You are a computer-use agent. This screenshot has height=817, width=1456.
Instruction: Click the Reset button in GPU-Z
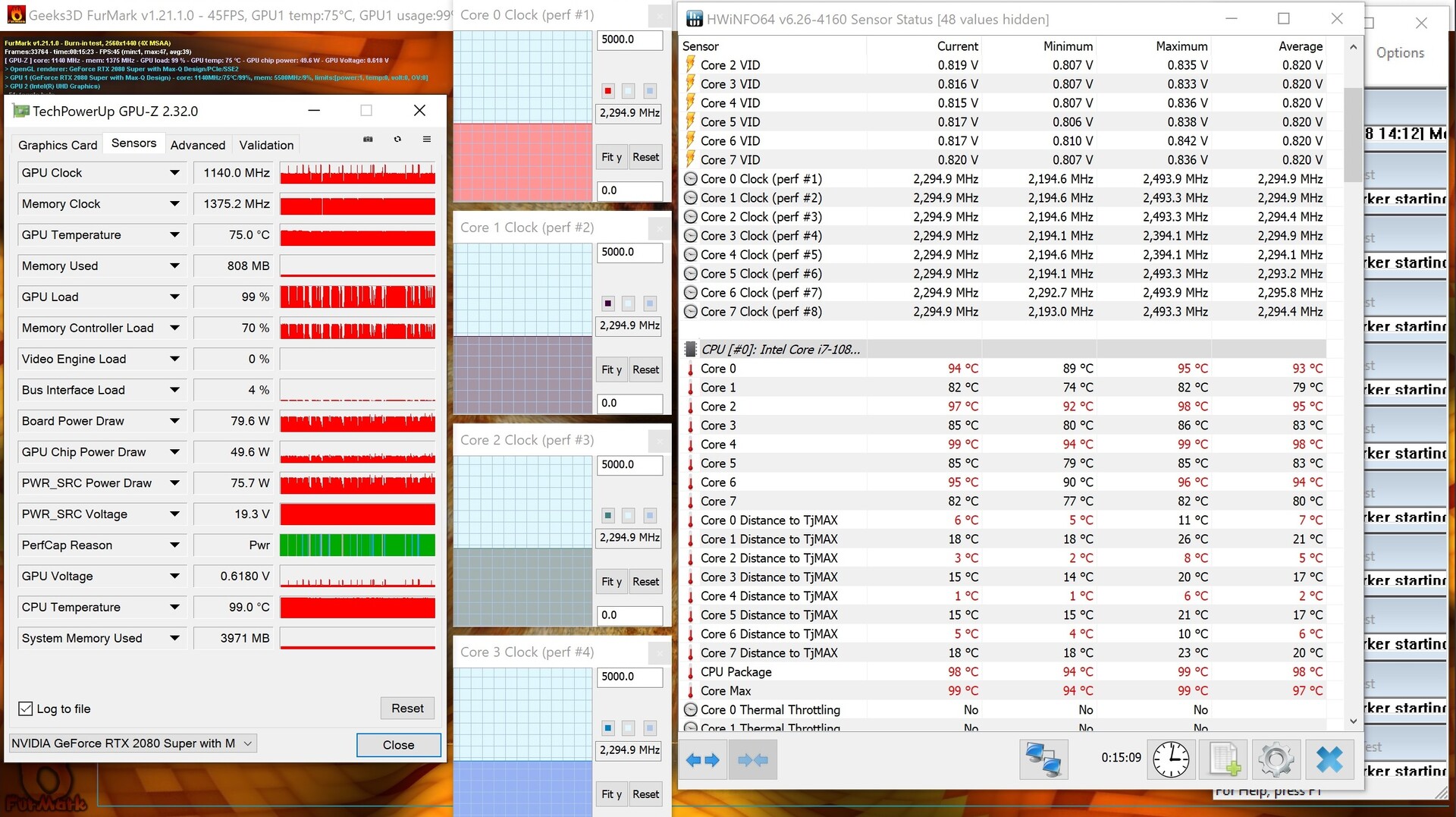tap(408, 709)
